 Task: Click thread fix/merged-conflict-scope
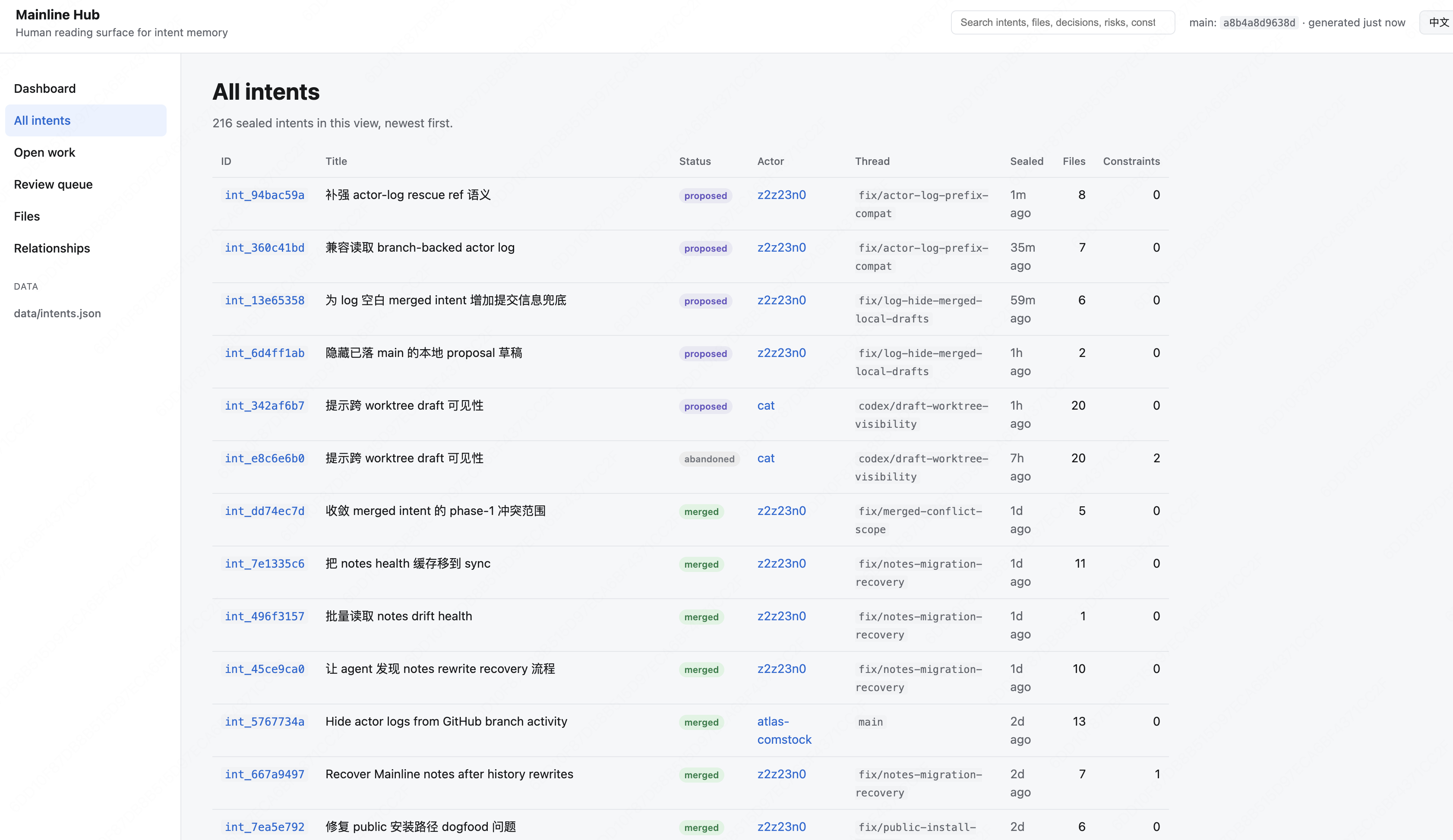[x=920, y=520]
